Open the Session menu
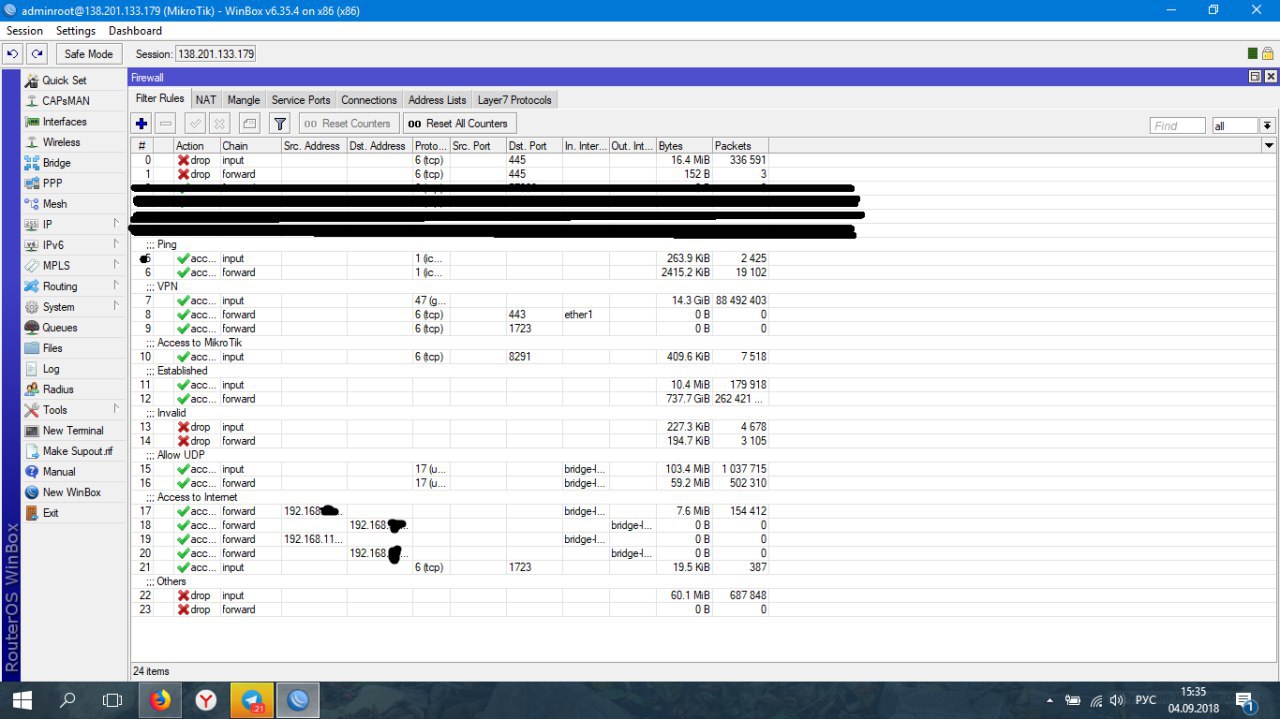 tap(25, 31)
